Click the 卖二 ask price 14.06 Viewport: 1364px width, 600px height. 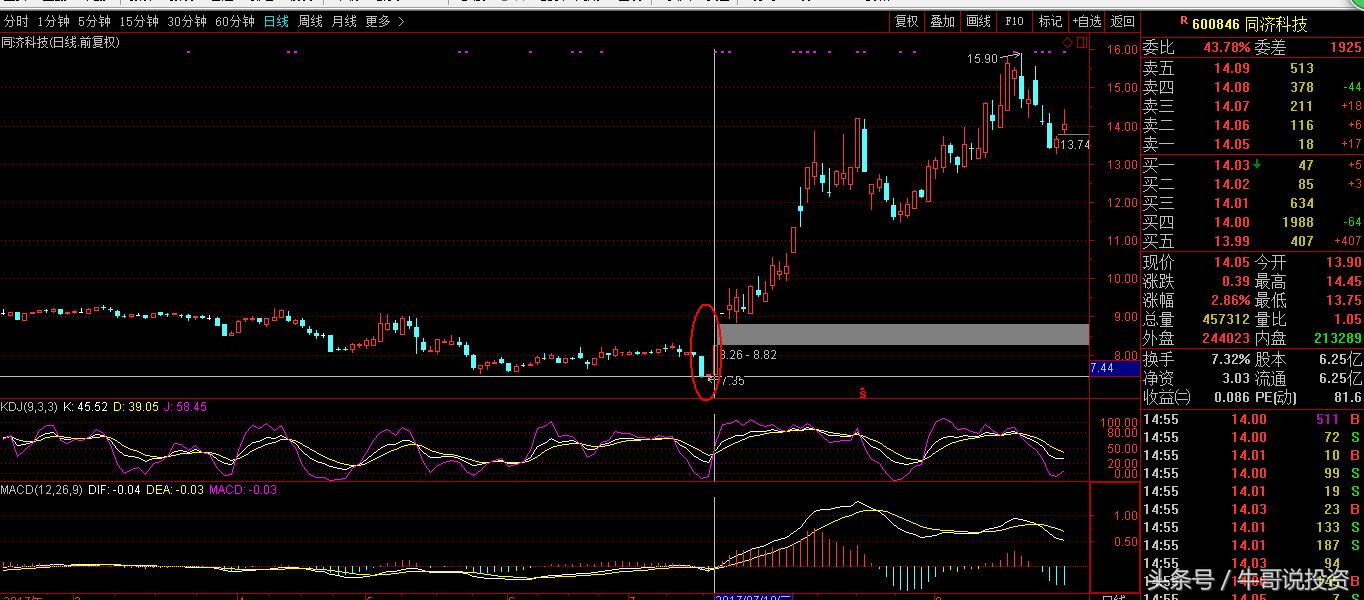[1232, 125]
